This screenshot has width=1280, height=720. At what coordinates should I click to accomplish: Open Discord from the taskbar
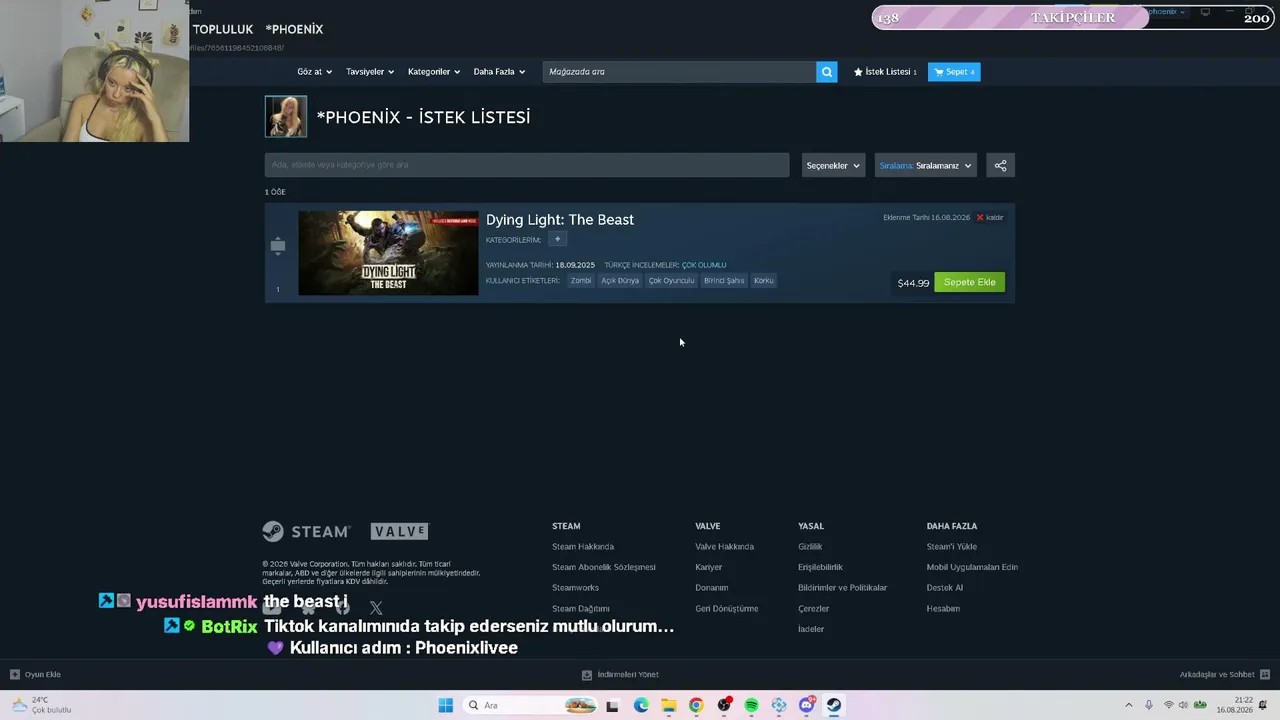click(807, 705)
